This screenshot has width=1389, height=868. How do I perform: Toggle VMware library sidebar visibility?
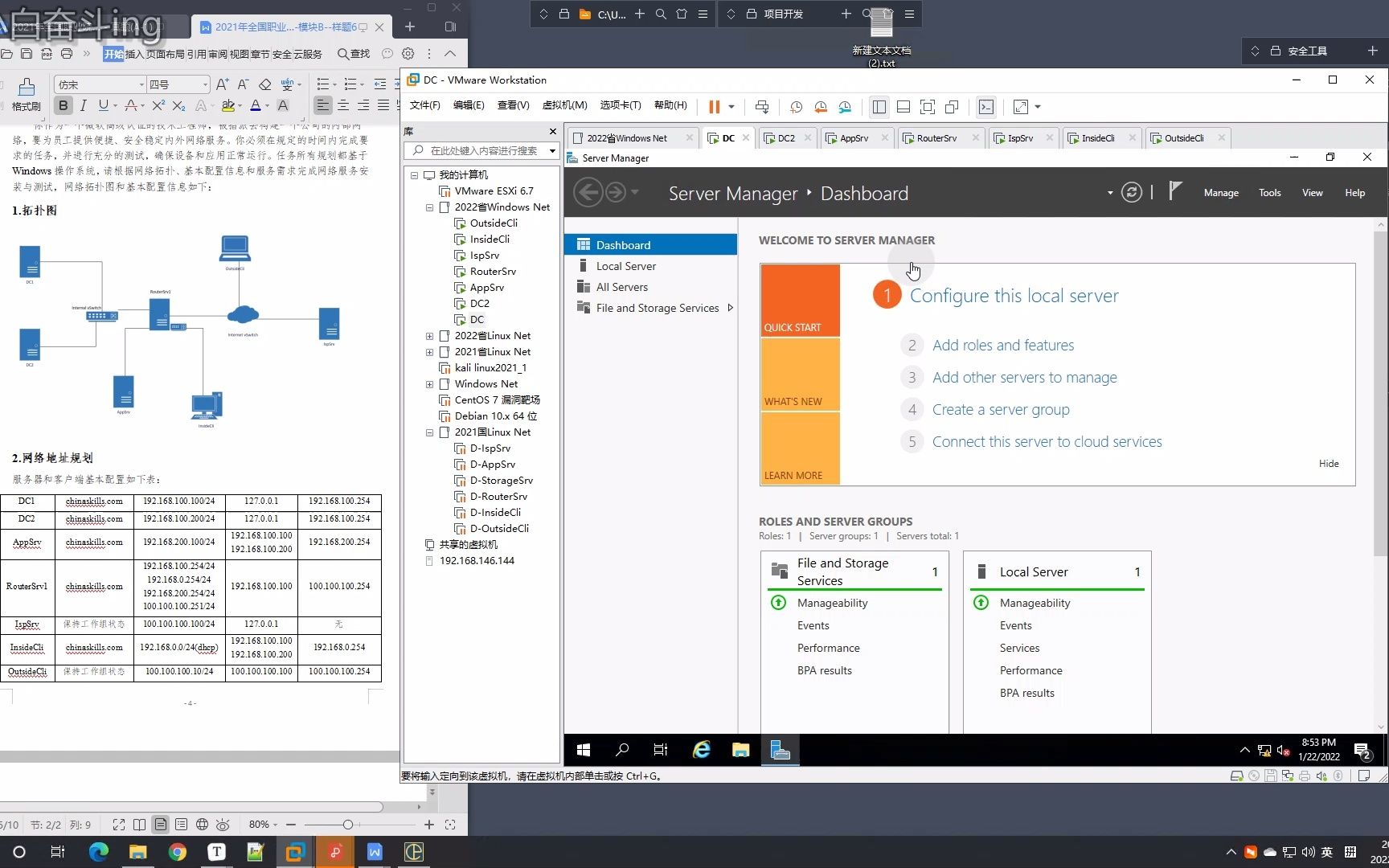pos(879,107)
